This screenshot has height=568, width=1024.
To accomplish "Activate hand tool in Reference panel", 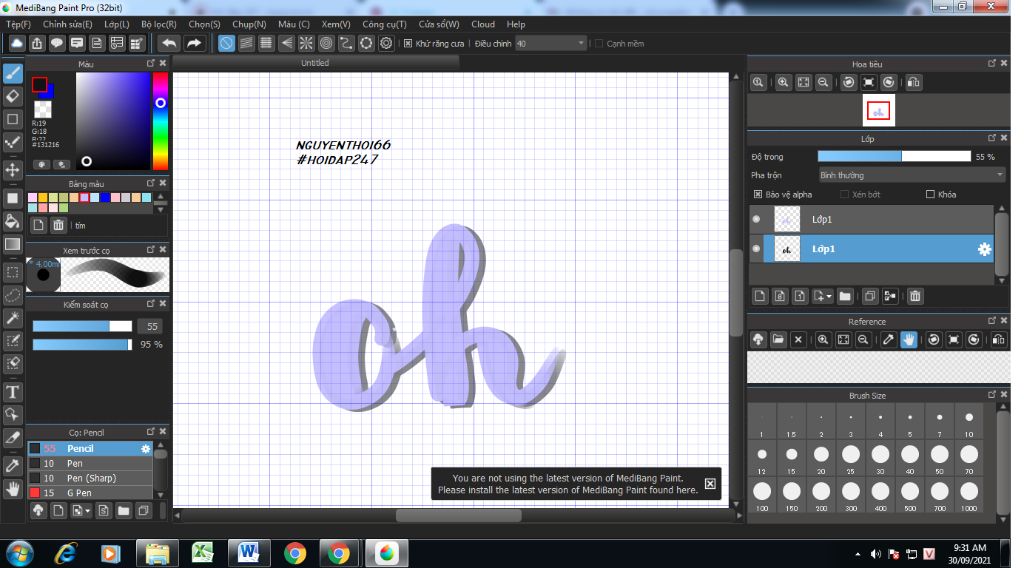I will 908,339.
